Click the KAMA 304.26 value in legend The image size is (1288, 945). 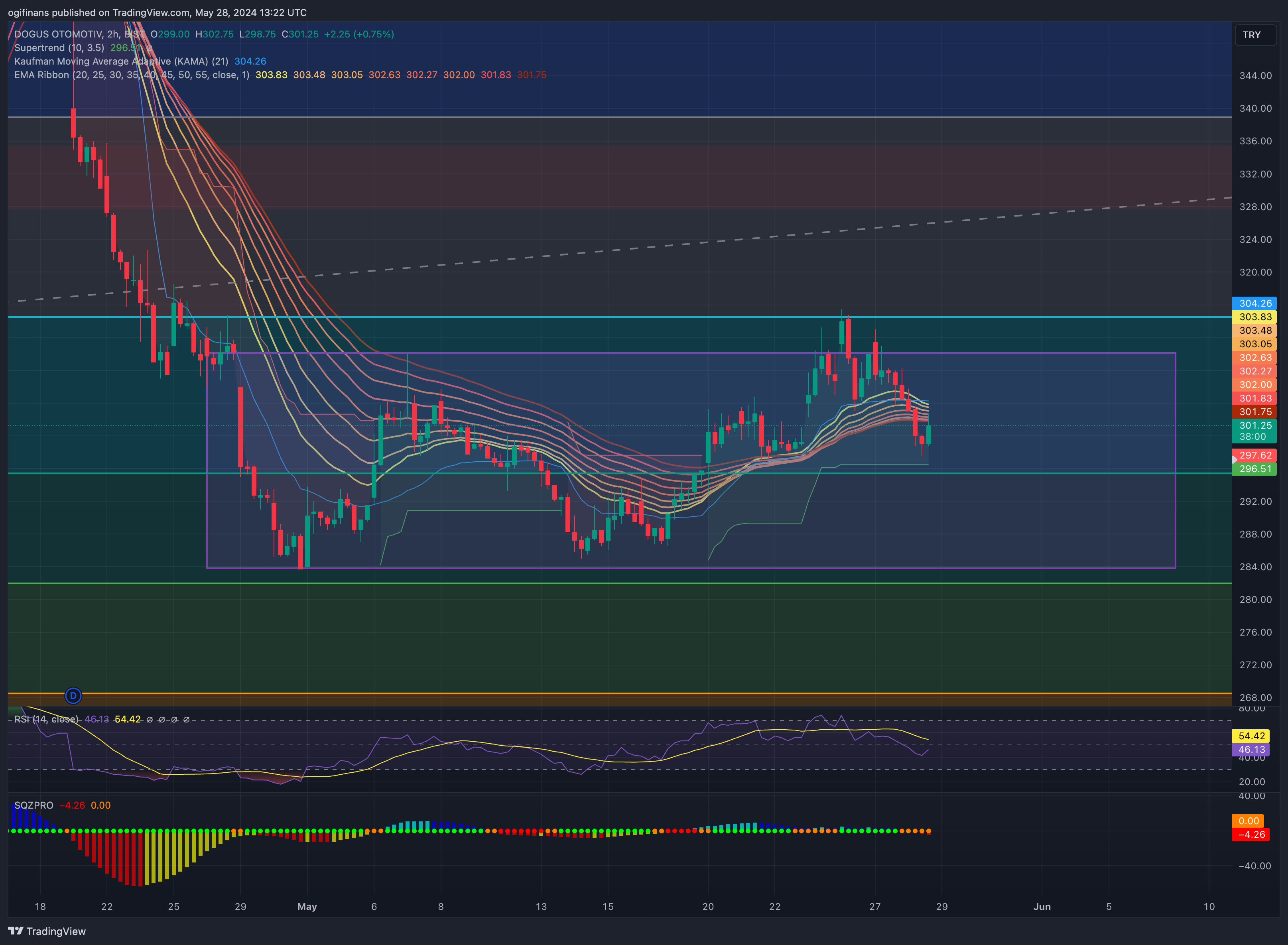[250, 61]
